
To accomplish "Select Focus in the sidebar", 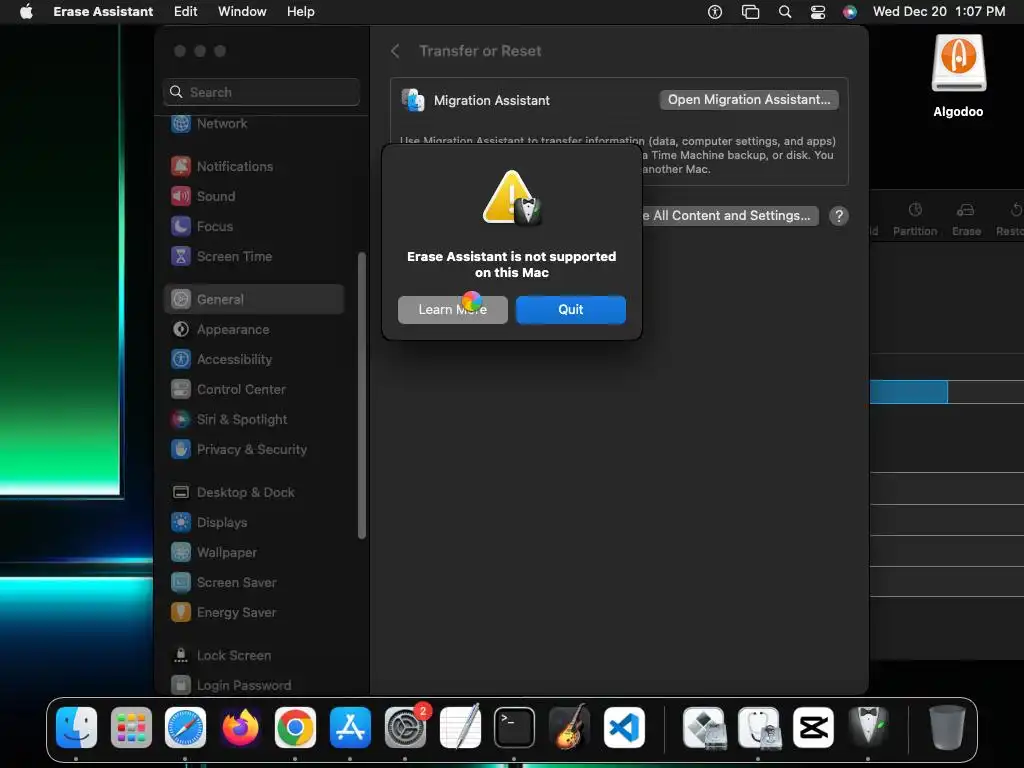I will pyautogui.click(x=255, y=227).
